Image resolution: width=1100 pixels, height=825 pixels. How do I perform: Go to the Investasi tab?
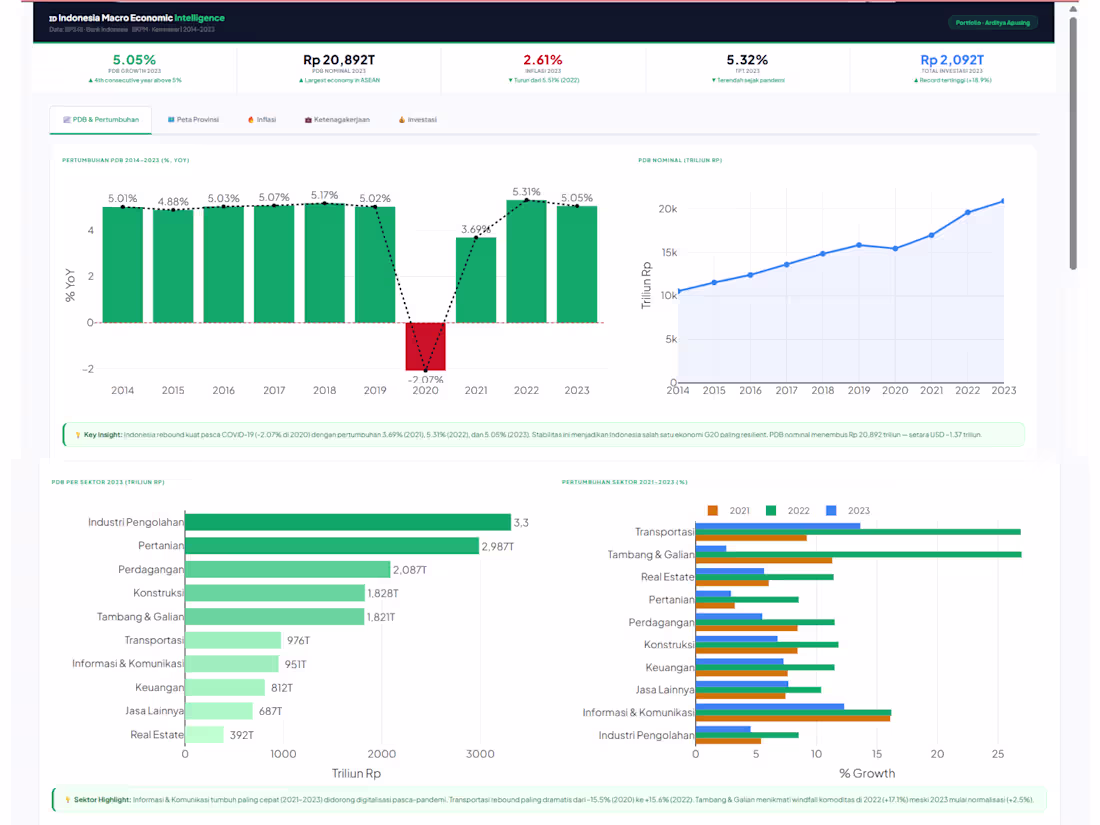[417, 120]
